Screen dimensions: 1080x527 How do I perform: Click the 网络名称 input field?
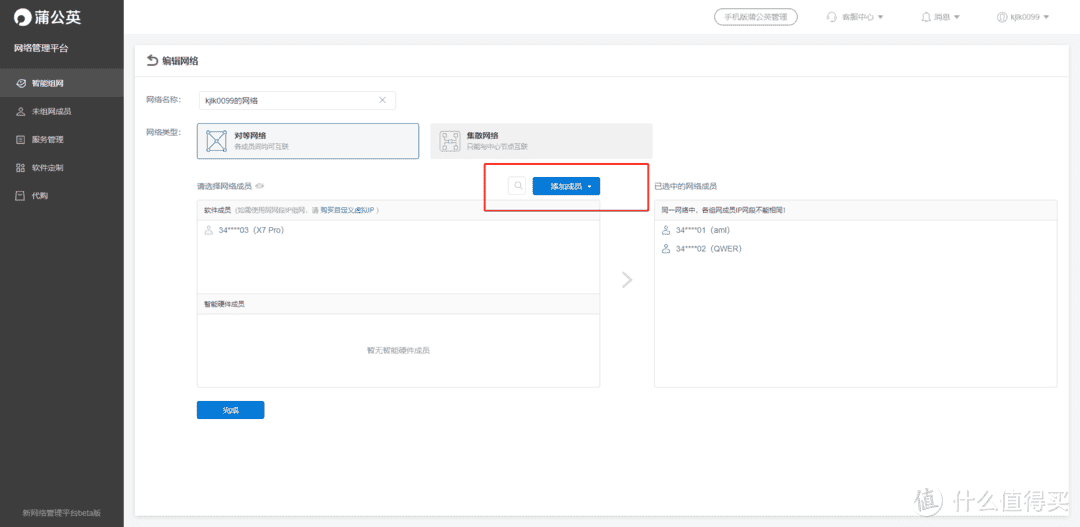coord(285,100)
